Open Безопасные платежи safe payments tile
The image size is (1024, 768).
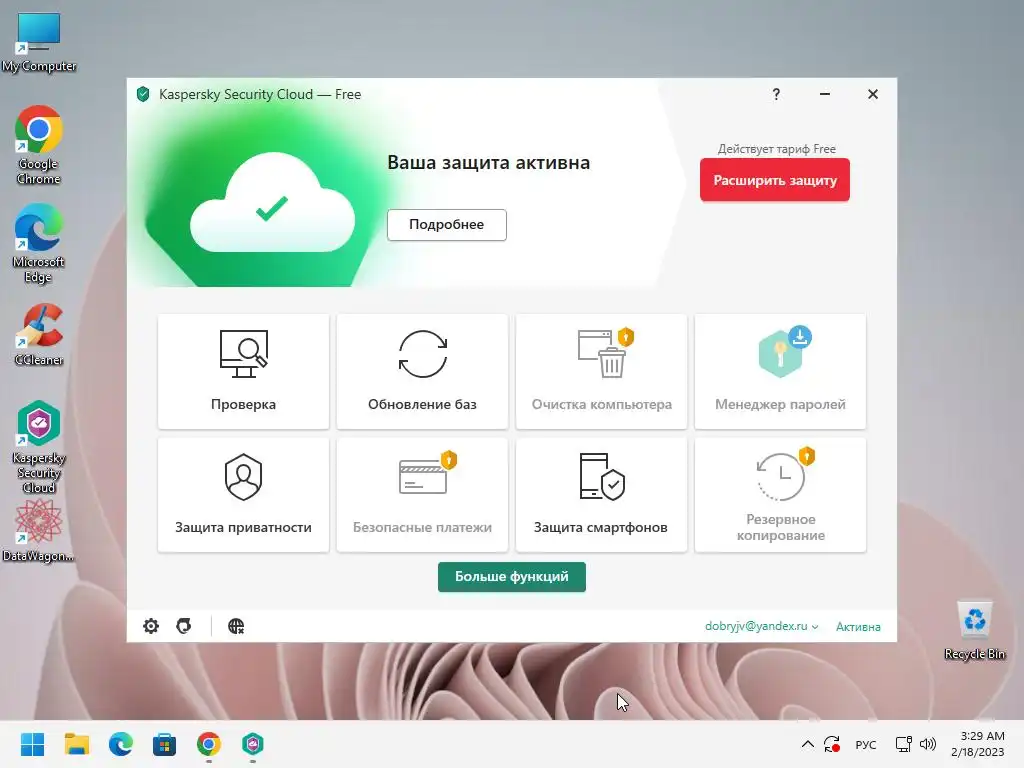pyautogui.click(x=423, y=495)
